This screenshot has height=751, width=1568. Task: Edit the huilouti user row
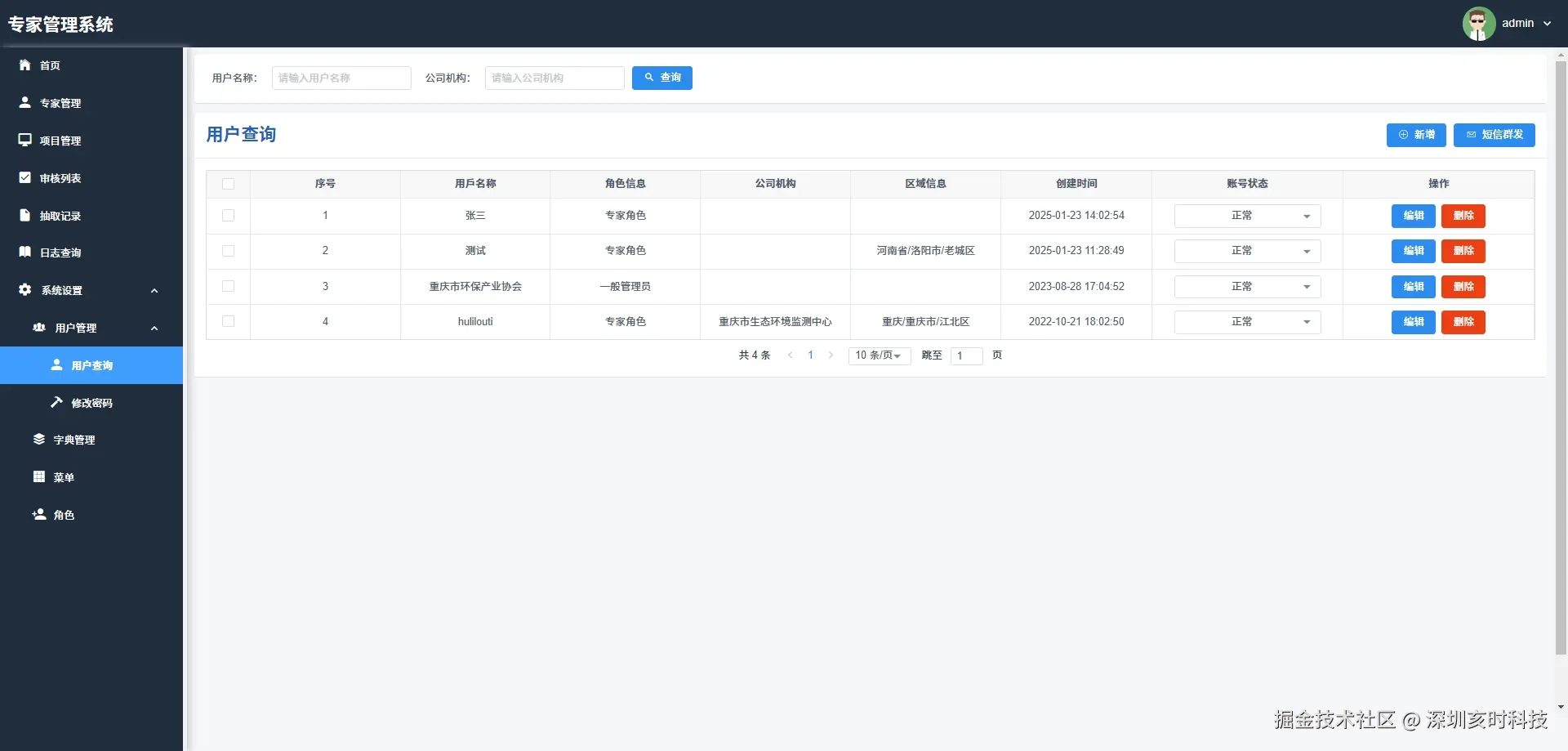(x=1414, y=322)
